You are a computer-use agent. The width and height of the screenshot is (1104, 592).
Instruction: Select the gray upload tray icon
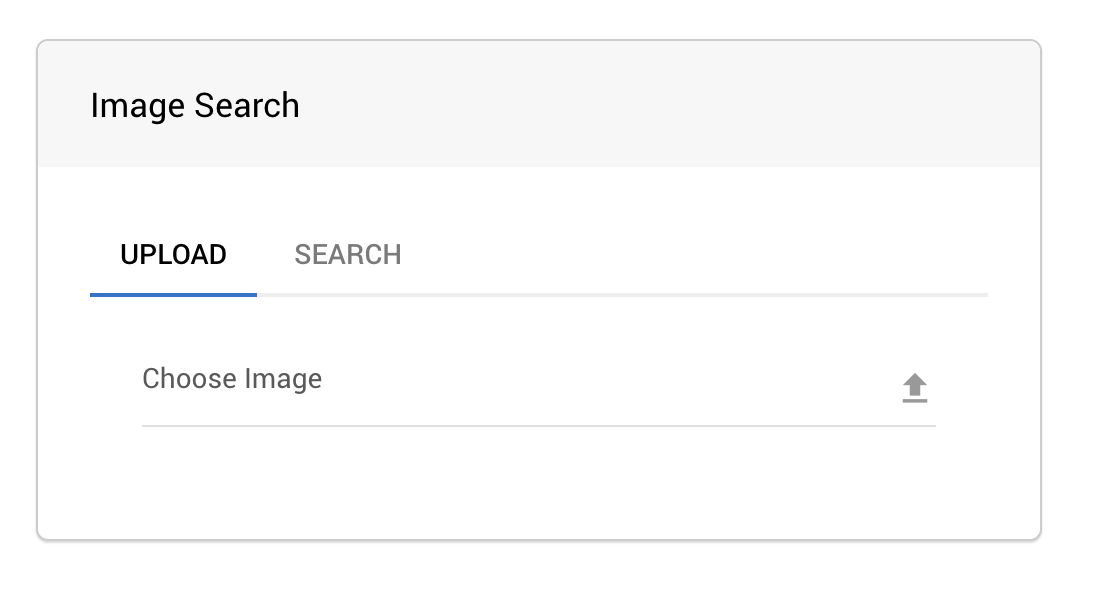[915, 388]
